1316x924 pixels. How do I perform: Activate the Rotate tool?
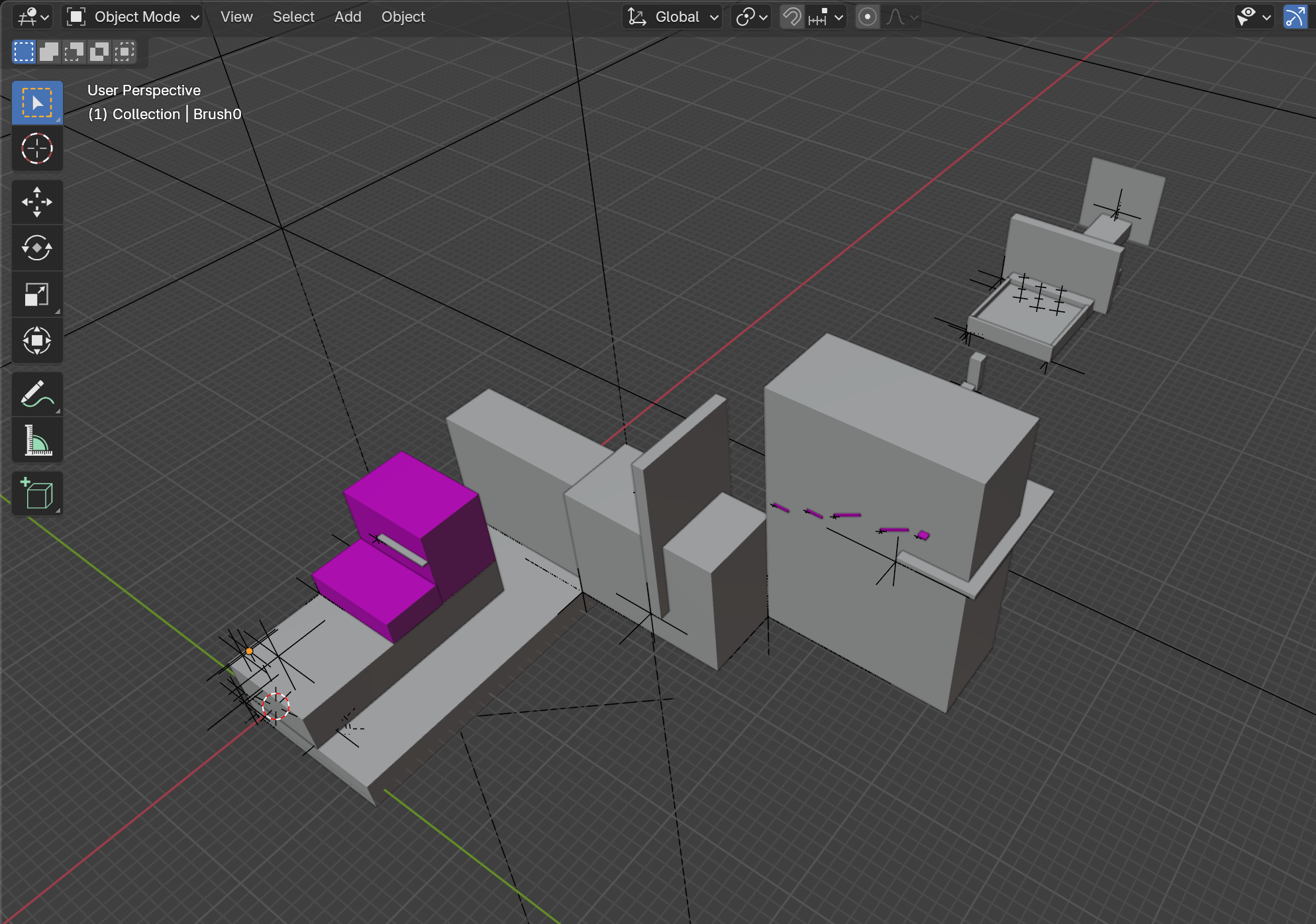(x=37, y=248)
